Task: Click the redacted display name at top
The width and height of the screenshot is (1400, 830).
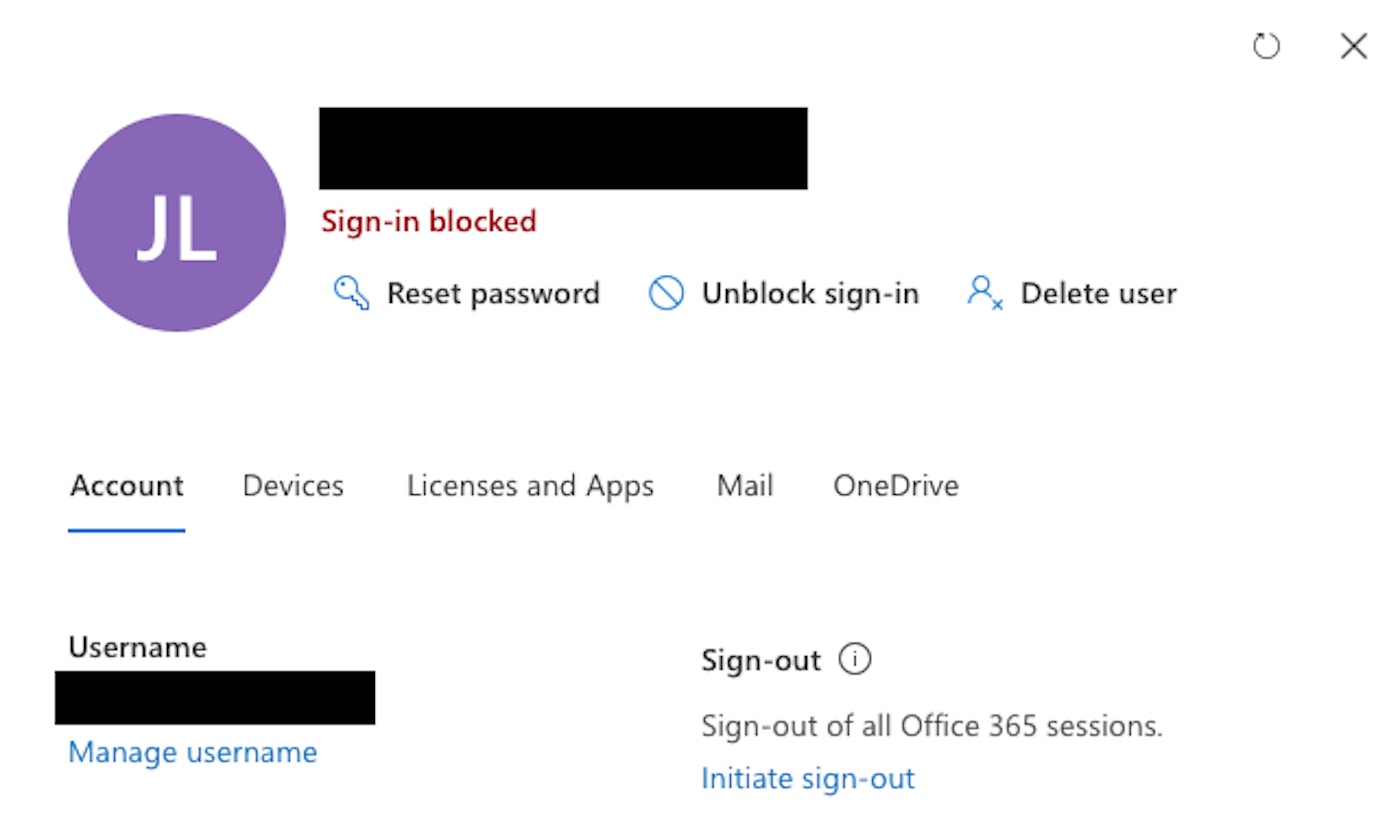Action: point(563,148)
